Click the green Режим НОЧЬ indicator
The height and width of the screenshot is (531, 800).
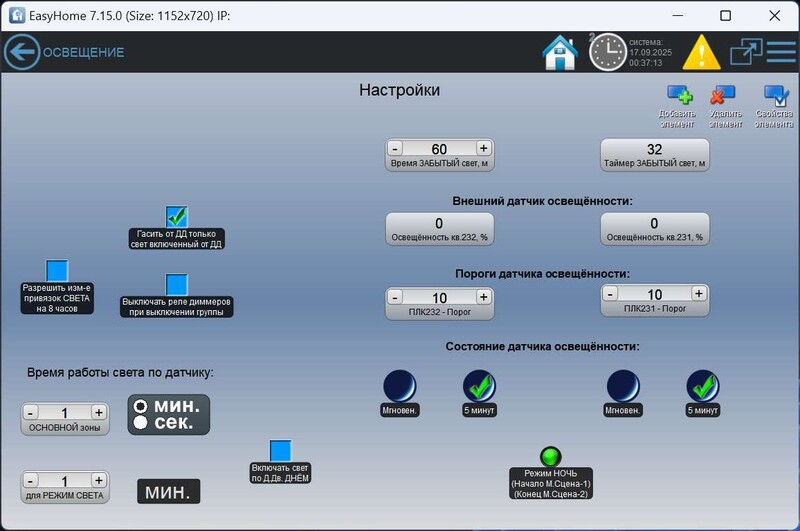[x=550, y=457]
